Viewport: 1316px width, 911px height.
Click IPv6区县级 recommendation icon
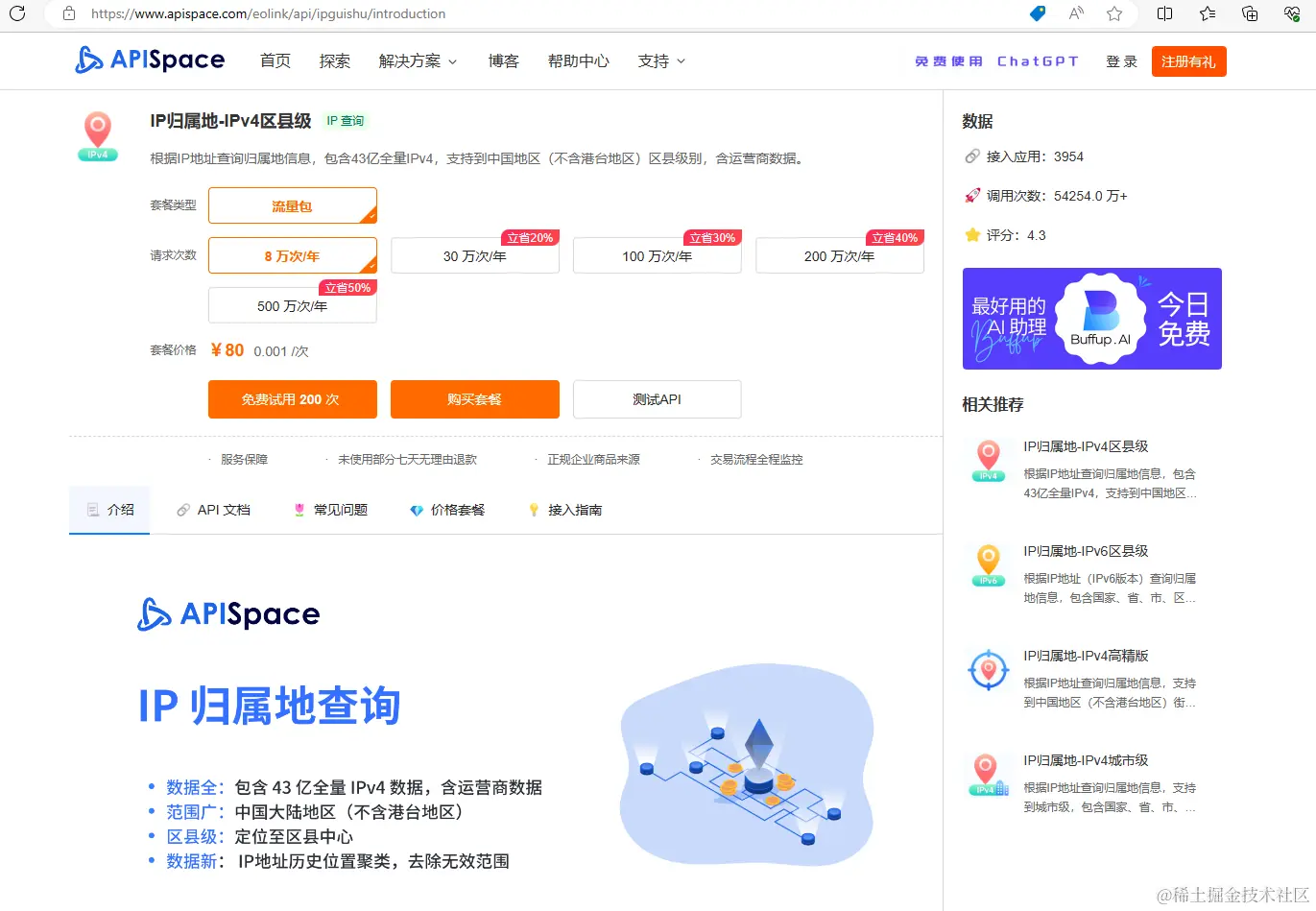[988, 565]
